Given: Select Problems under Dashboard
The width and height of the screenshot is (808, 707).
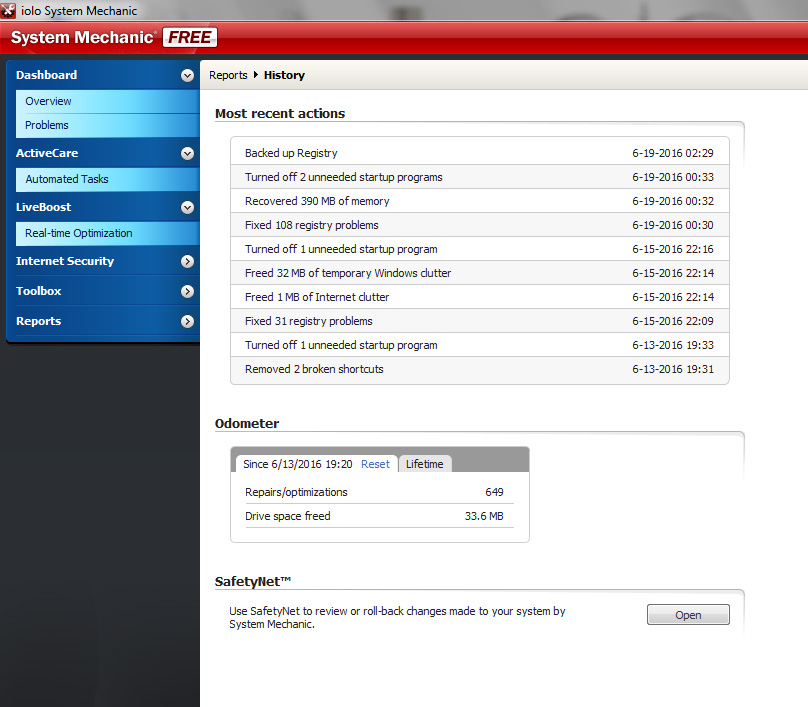Looking at the screenshot, I should pos(47,127).
